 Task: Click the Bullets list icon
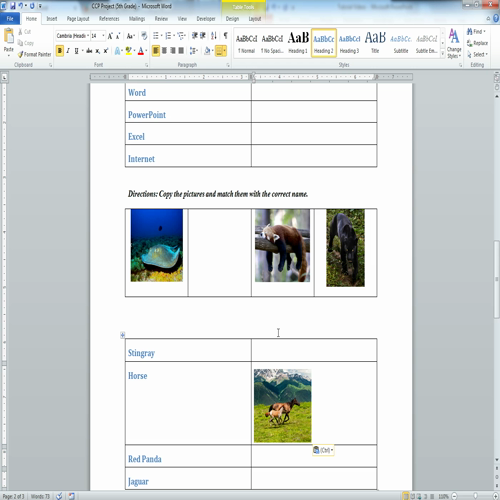click(156, 36)
